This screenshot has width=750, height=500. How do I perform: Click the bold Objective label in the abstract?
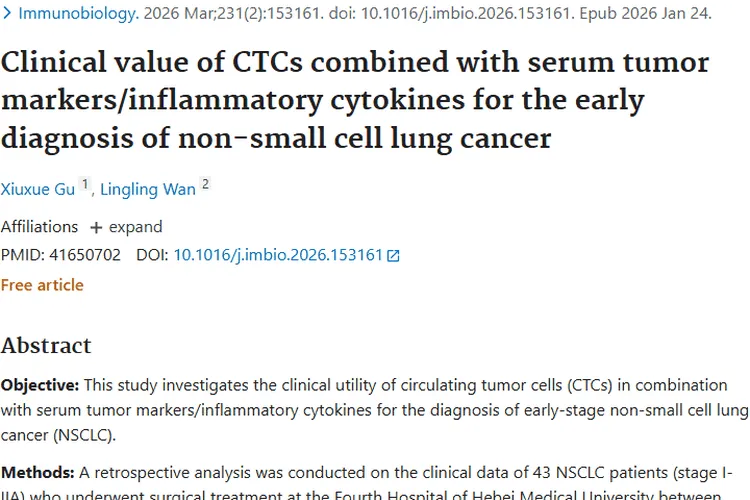tap(40, 385)
